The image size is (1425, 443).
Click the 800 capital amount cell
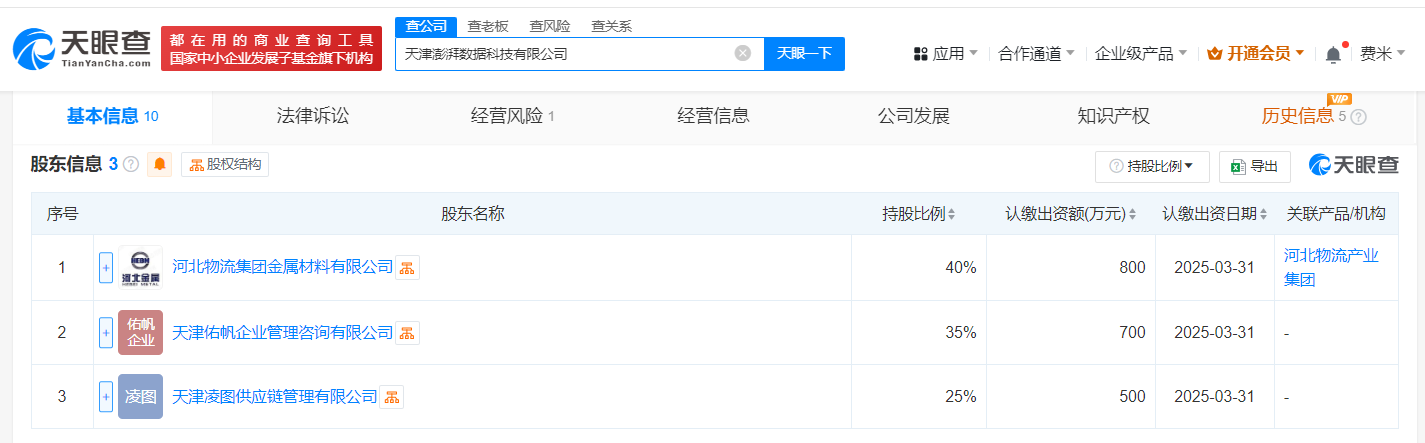[x=1132, y=267]
